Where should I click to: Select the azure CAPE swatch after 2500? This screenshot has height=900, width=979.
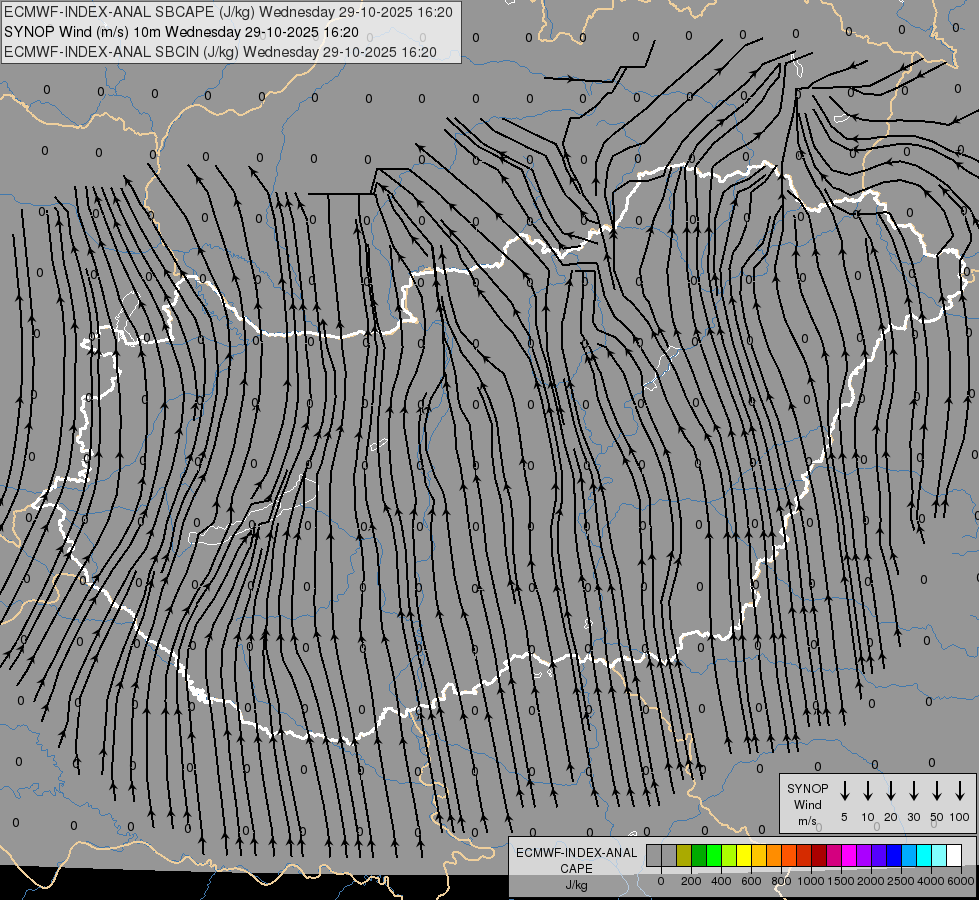pos(908,855)
